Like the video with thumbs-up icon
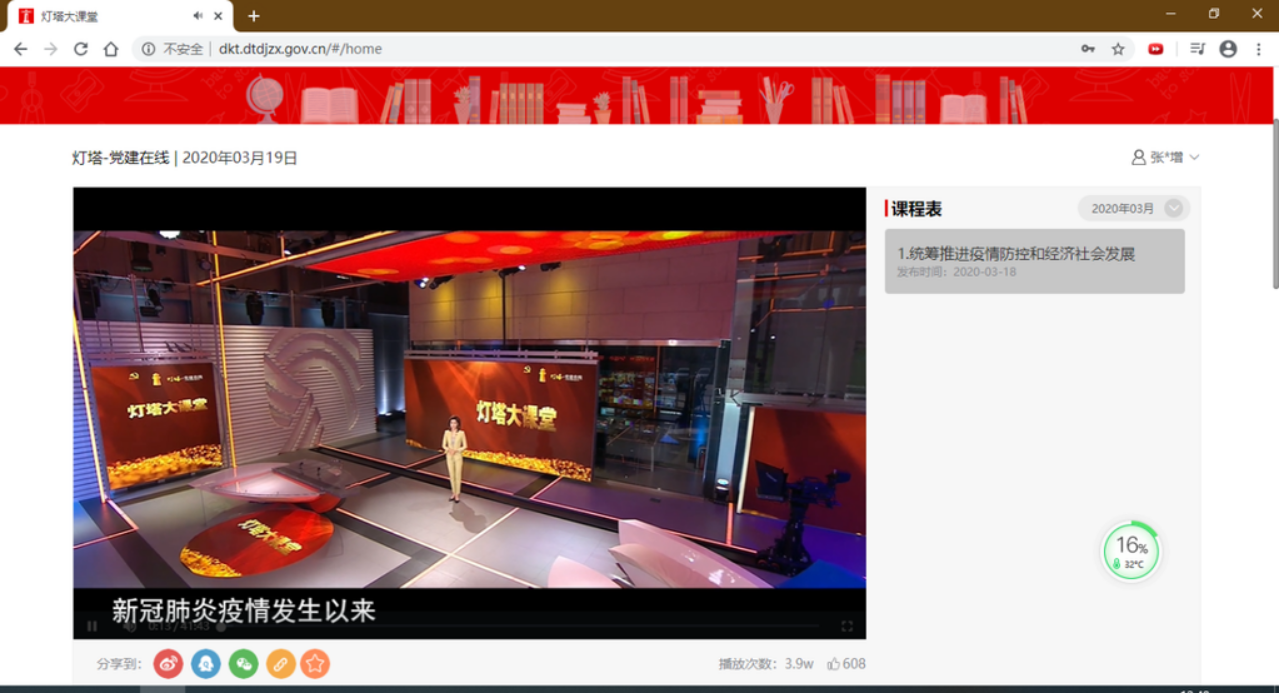Image resolution: width=1279 pixels, height=693 pixels. coord(834,664)
